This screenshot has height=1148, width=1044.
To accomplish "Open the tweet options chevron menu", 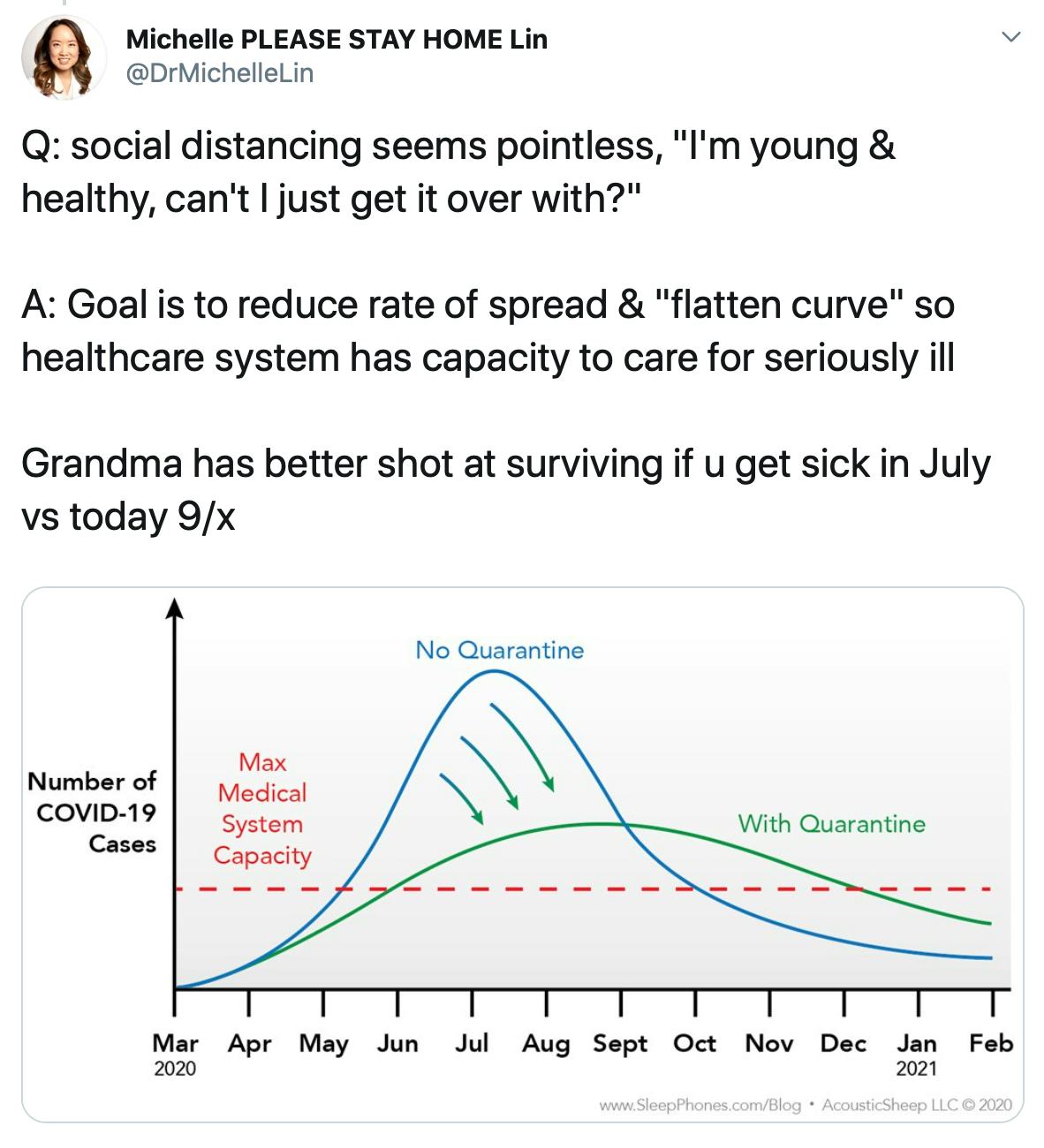I will [x=1011, y=37].
